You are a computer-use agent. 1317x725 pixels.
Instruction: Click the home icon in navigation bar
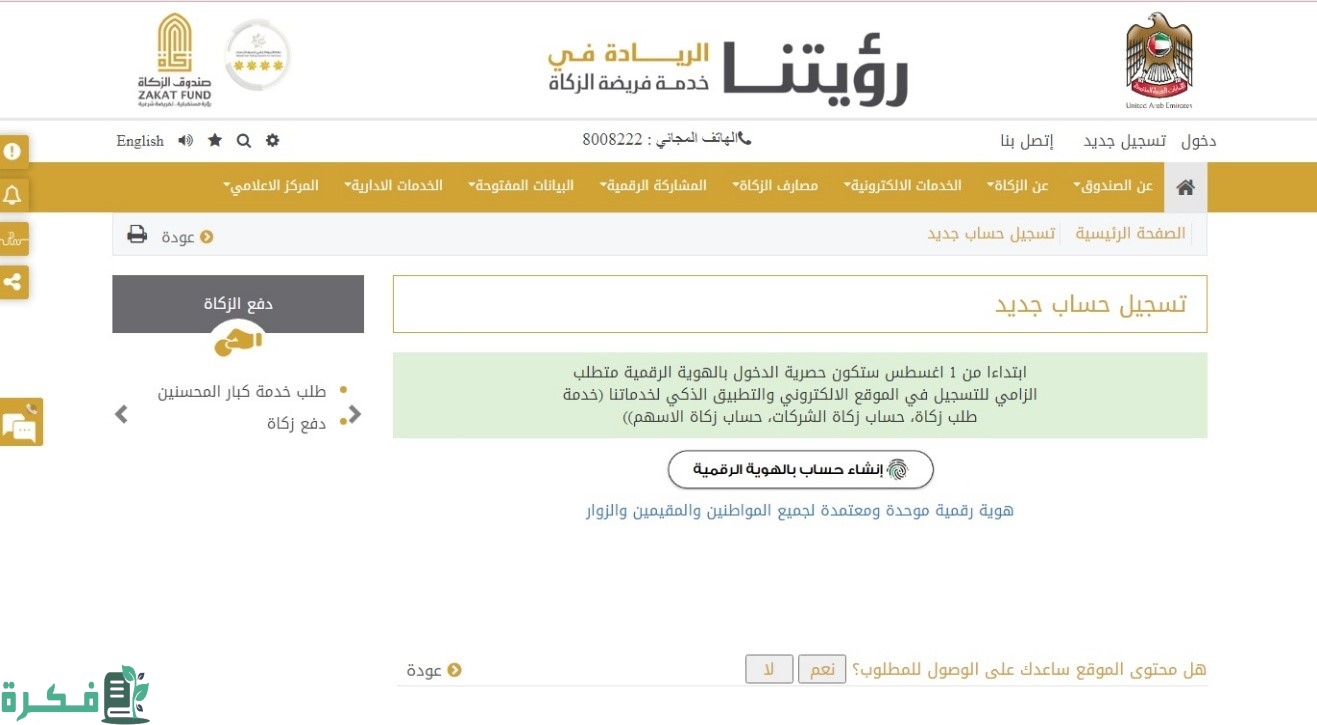click(x=1186, y=187)
